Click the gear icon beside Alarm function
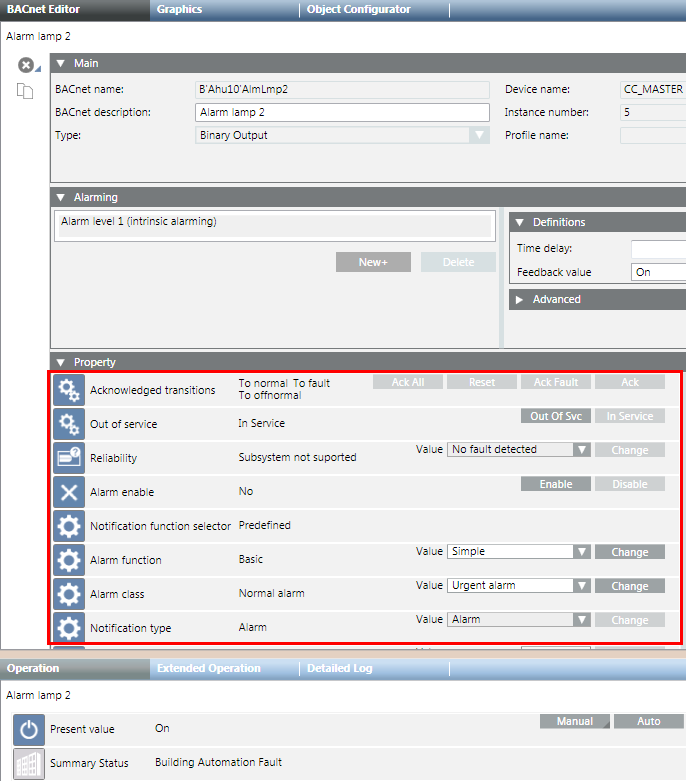The width and height of the screenshot is (686, 781). click(69, 560)
